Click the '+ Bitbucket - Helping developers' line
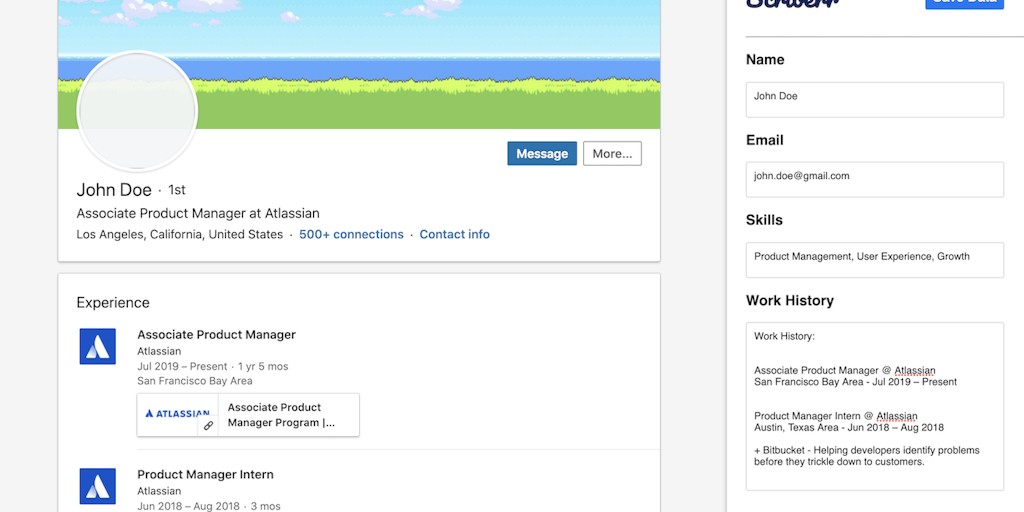The image size is (1024, 512). (867, 451)
